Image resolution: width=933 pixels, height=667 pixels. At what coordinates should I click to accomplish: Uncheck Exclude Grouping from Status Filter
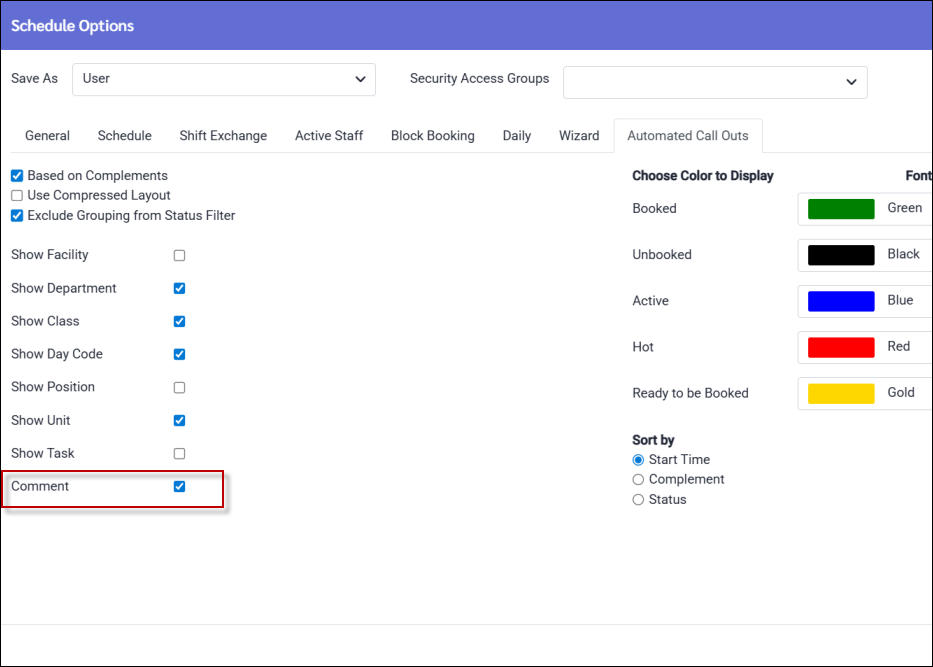(17, 216)
